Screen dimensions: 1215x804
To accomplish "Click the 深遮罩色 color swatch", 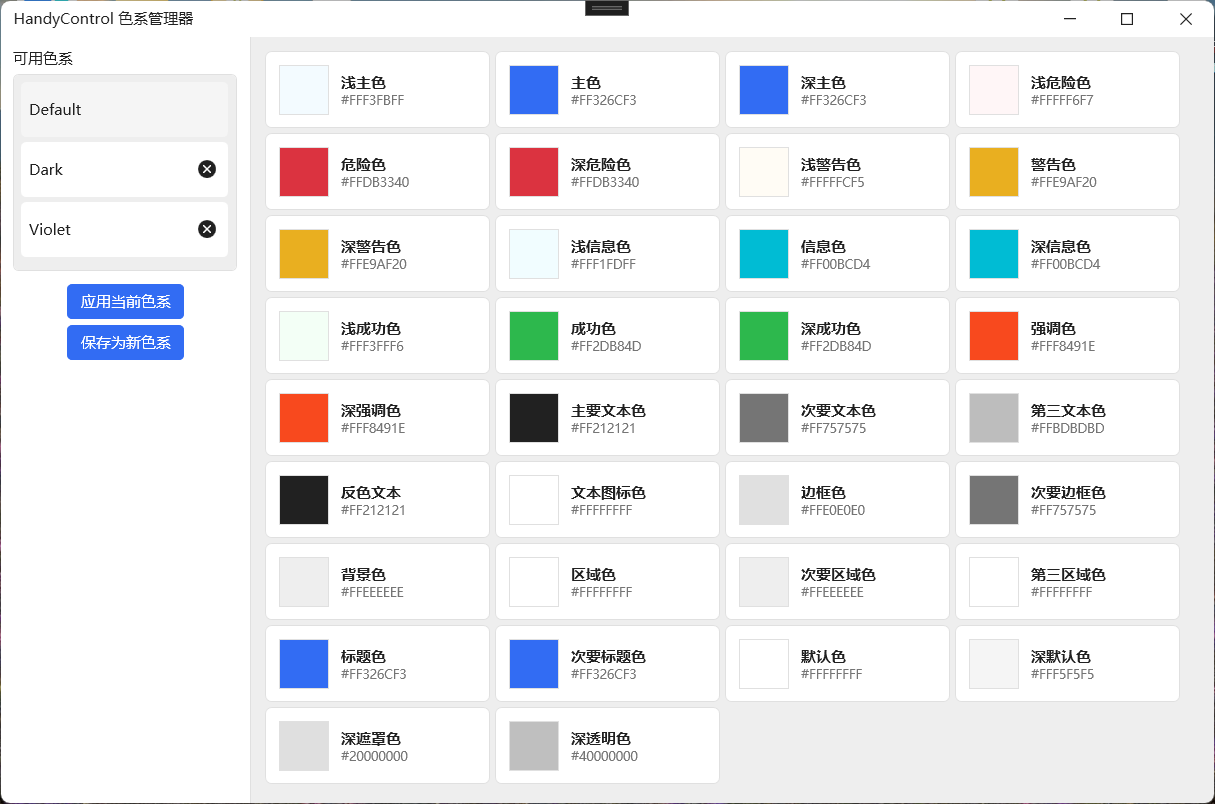I will click(303, 745).
